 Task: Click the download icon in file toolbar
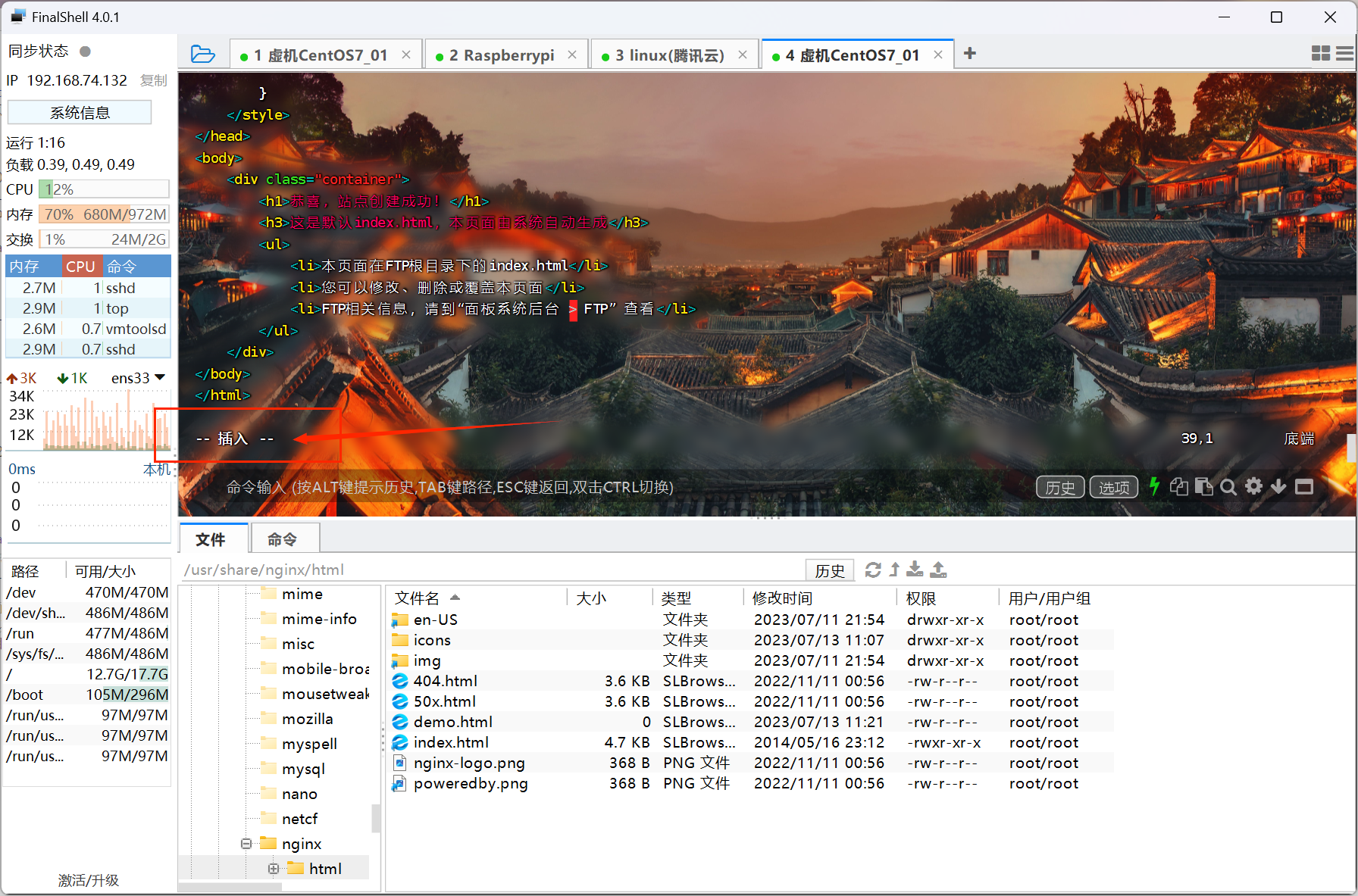915,570
